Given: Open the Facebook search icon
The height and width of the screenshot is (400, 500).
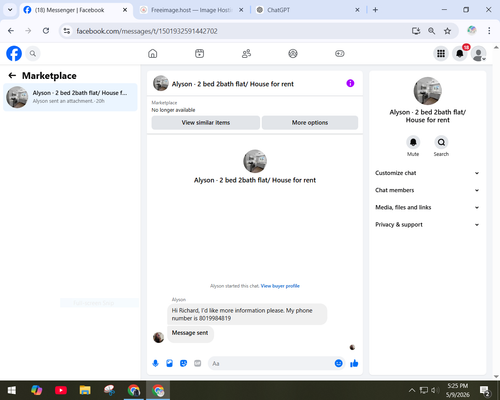Looking at the screenshot, I should tap(33, 53).
